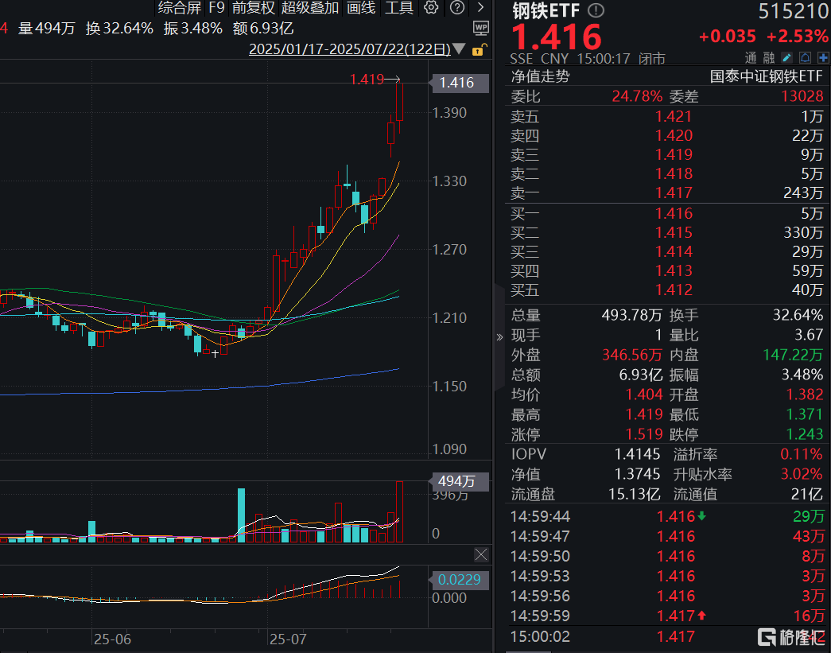Select the 前复权 adjustment option
The image size is (832, 654).
click(x=253, y=7)
